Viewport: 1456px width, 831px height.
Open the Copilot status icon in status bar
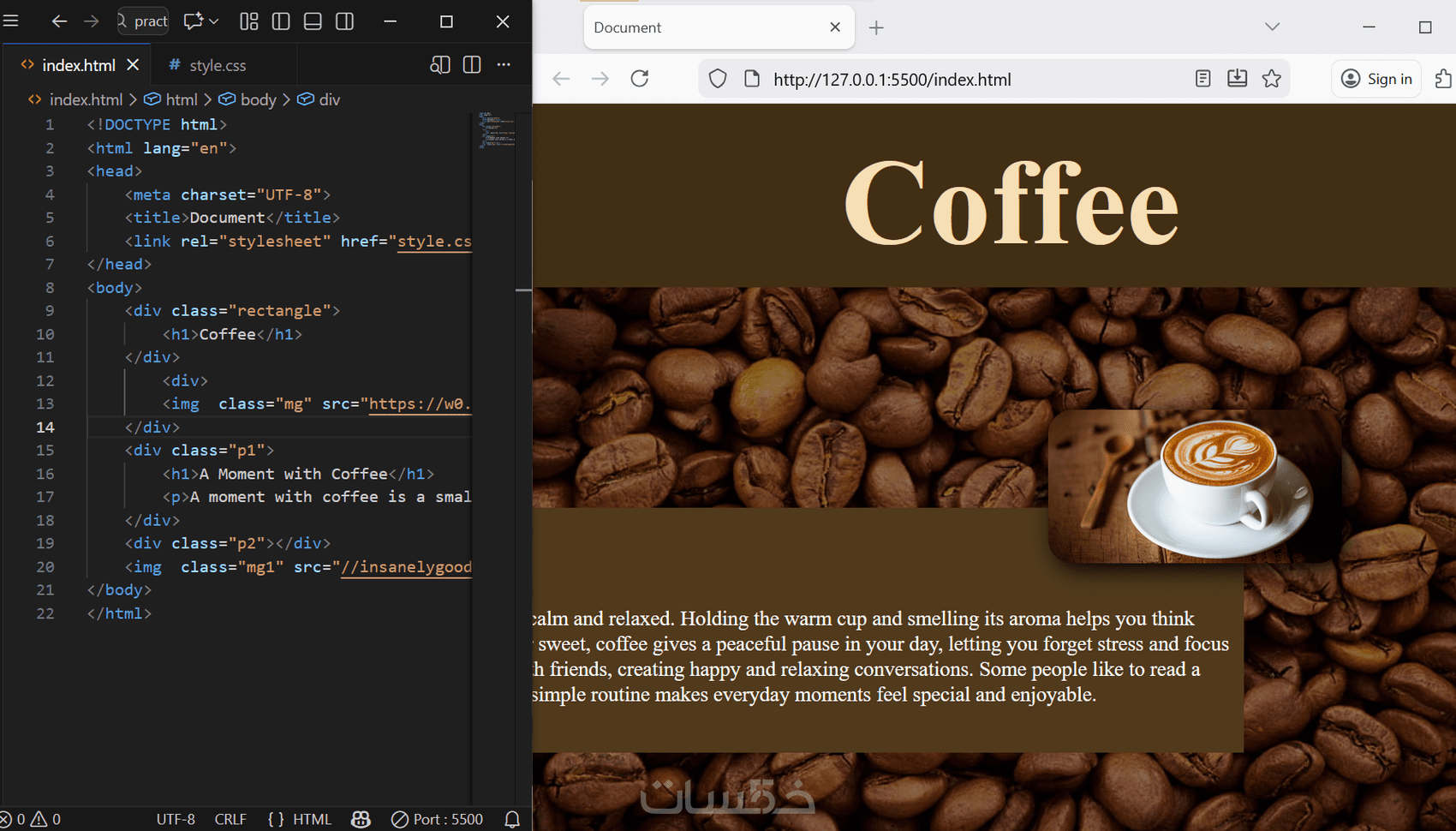(x=361, y=820)
